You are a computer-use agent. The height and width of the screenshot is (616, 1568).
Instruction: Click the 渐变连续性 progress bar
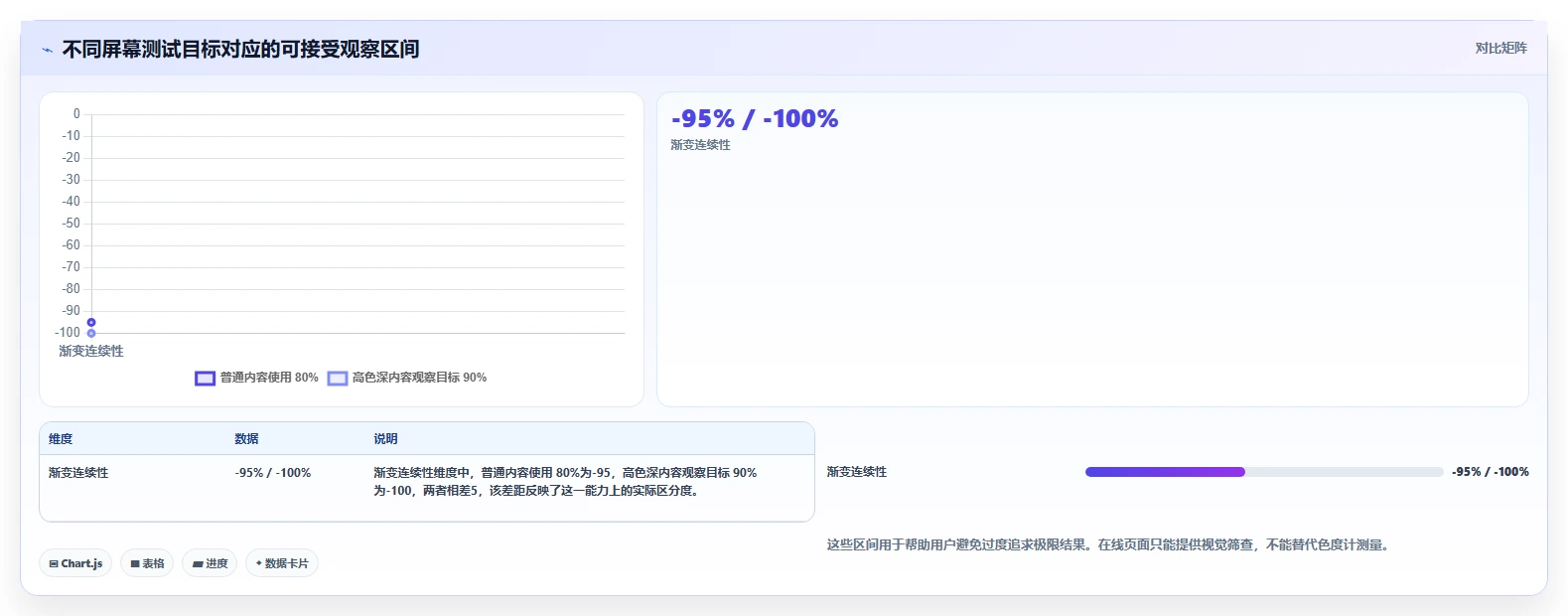[1264, 472]
